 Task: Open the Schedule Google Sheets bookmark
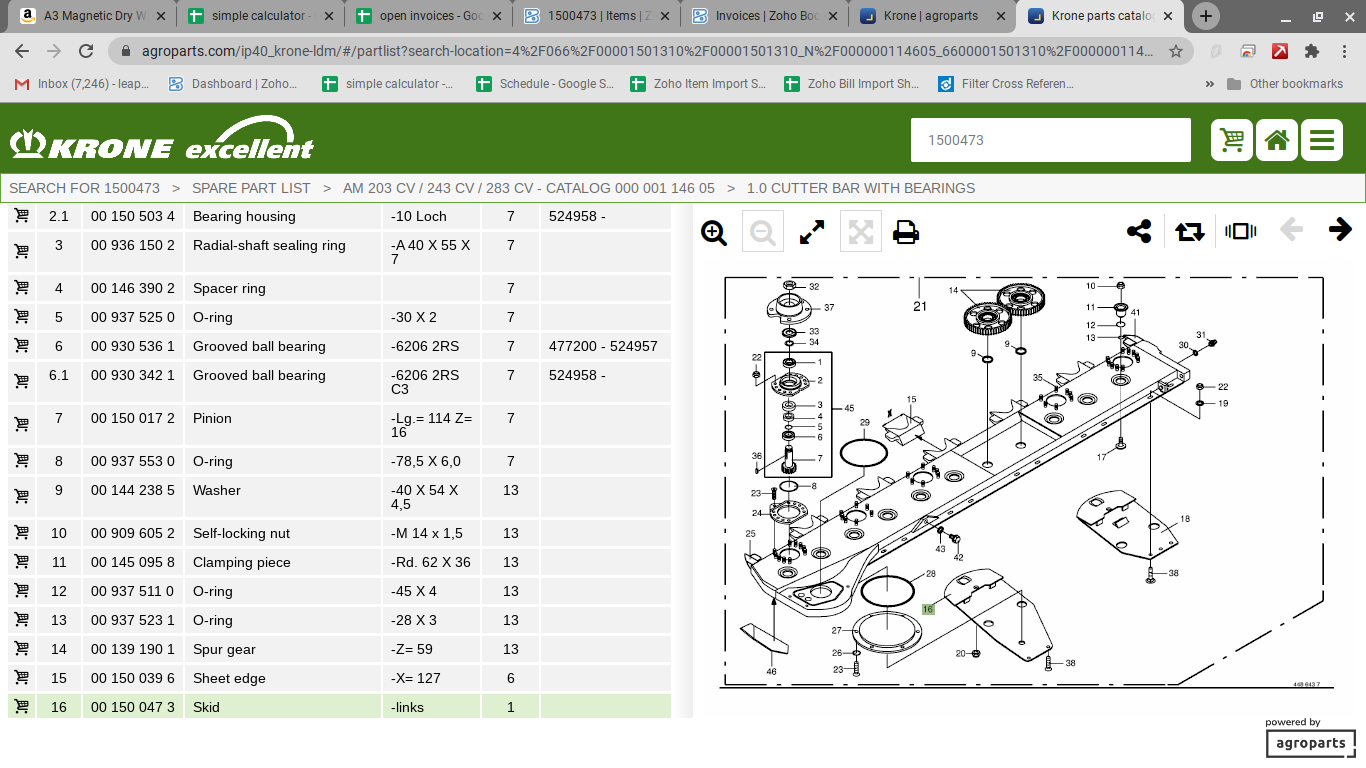(544, 84)
